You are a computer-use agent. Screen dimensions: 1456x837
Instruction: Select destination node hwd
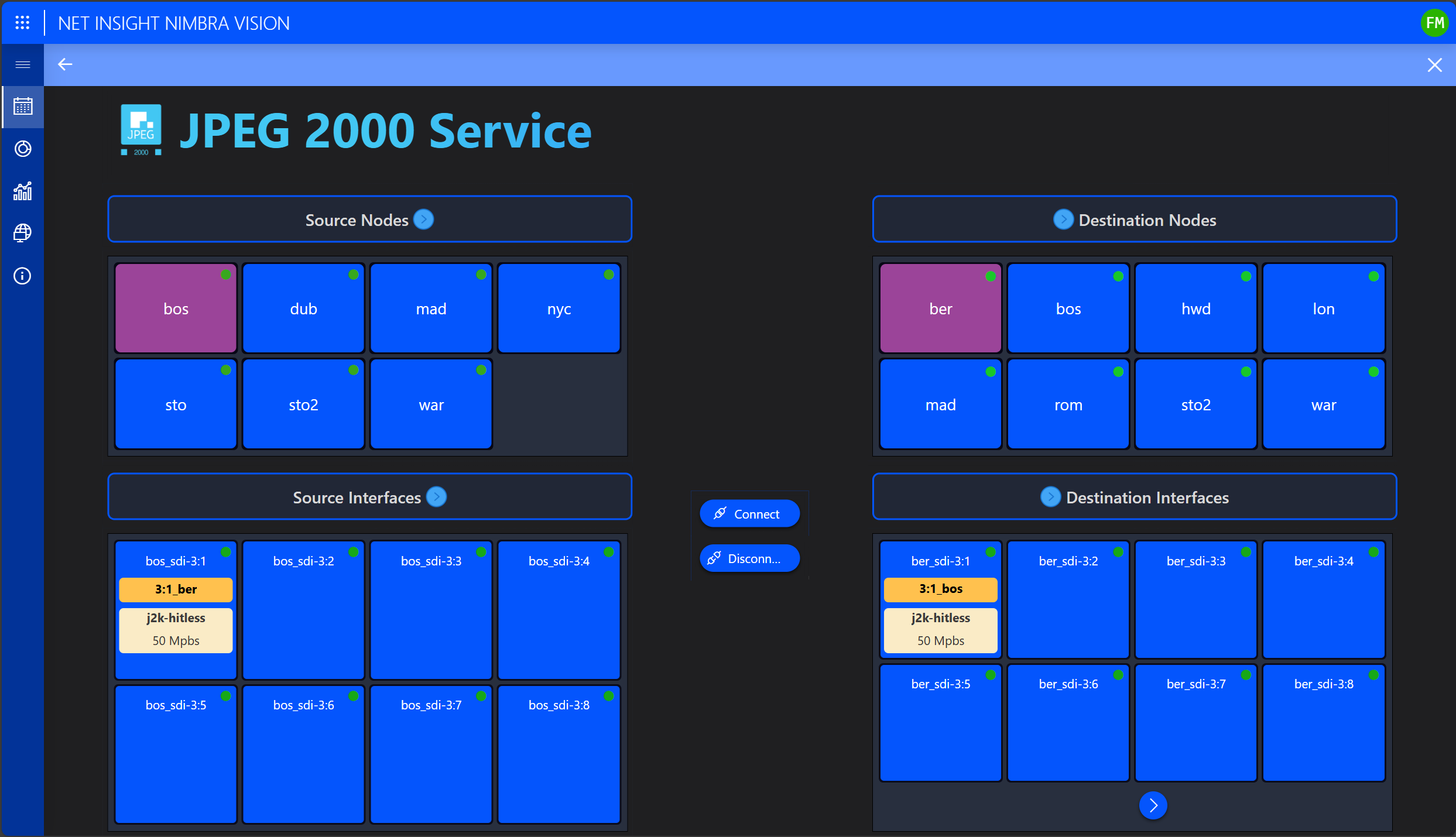tap(1195, 308)
